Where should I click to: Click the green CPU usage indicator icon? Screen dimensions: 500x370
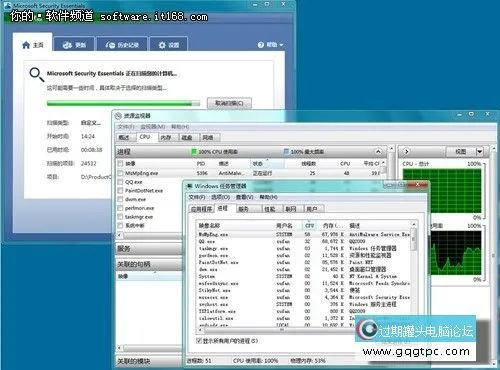[x=194, y=152]
